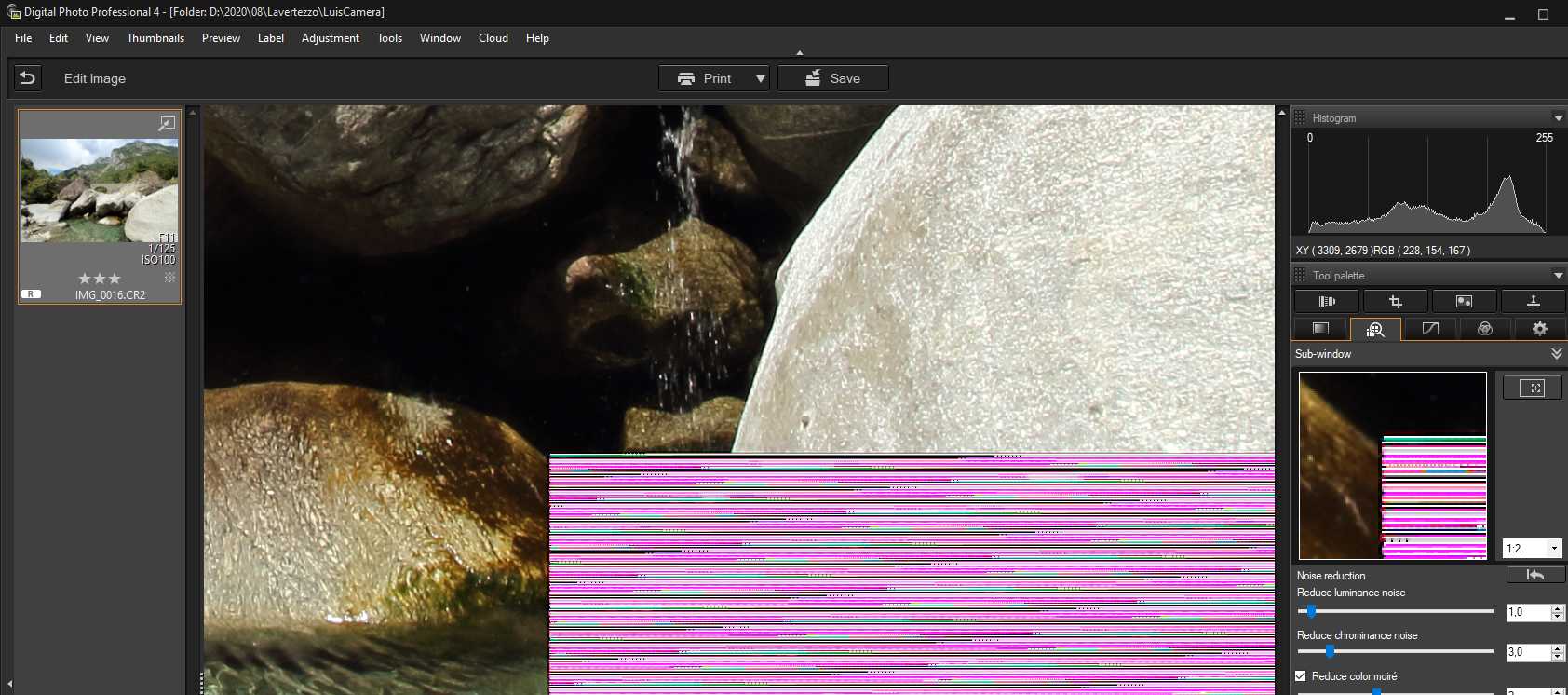Open the dust delete stamp tool palette

(x=1533, y=301)
